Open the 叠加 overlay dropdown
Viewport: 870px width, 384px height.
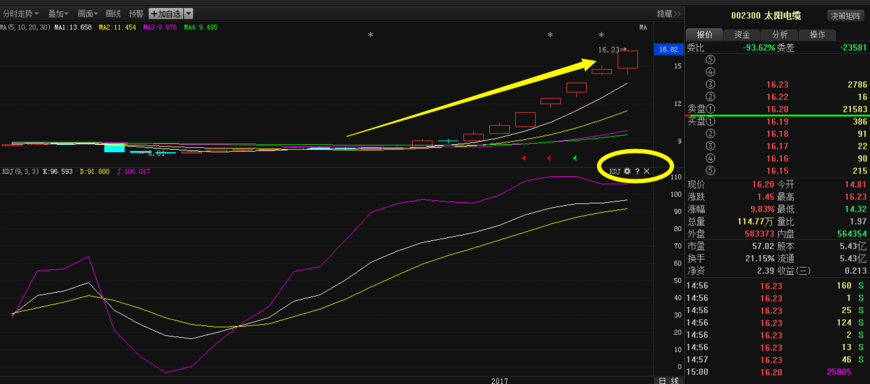[58, 13]
